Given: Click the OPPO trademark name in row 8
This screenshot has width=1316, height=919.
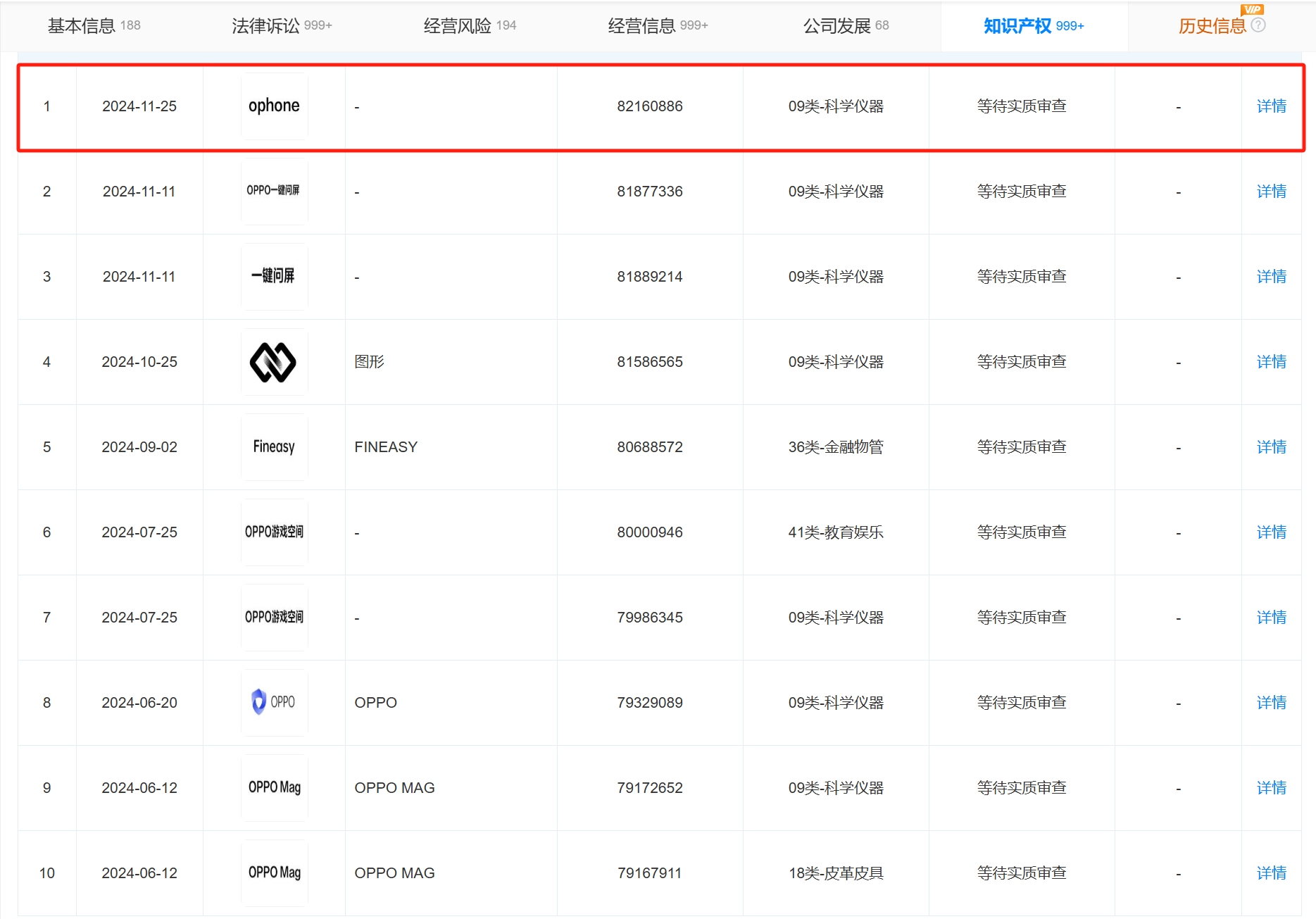Looking at the screenshot, I should [x=375, y=703].
